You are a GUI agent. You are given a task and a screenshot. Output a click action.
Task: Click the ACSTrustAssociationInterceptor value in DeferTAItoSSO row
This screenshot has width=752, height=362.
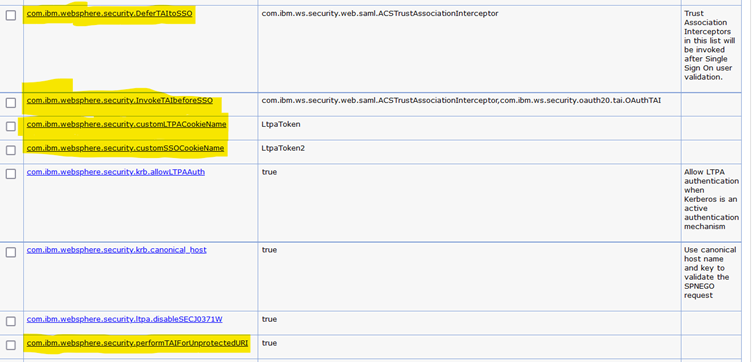coord(380,13)
